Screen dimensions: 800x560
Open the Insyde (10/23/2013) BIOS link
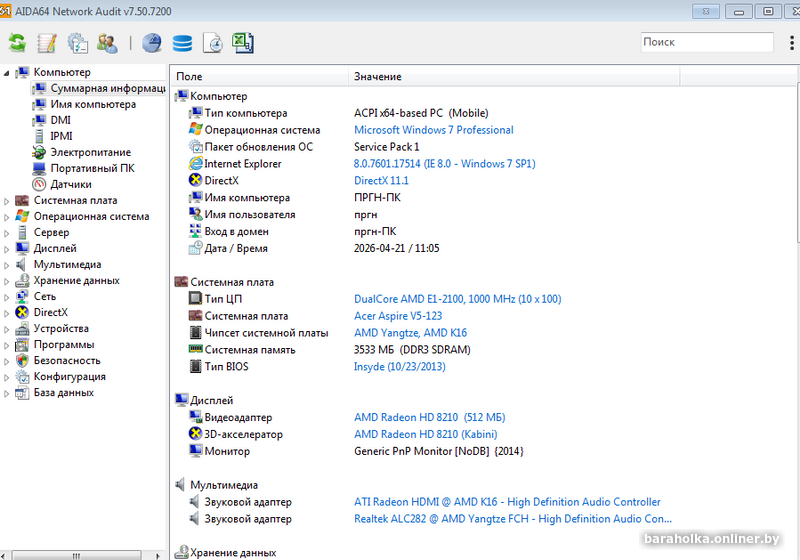tap(399, 367)
